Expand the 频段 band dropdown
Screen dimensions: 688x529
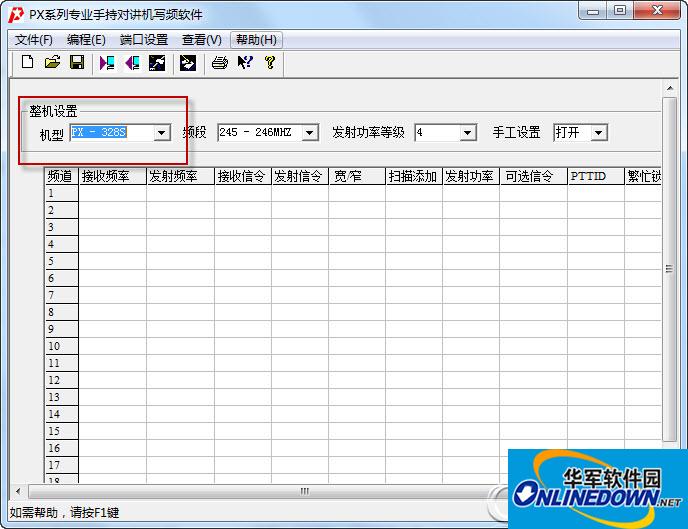click(x=309, y=132)
